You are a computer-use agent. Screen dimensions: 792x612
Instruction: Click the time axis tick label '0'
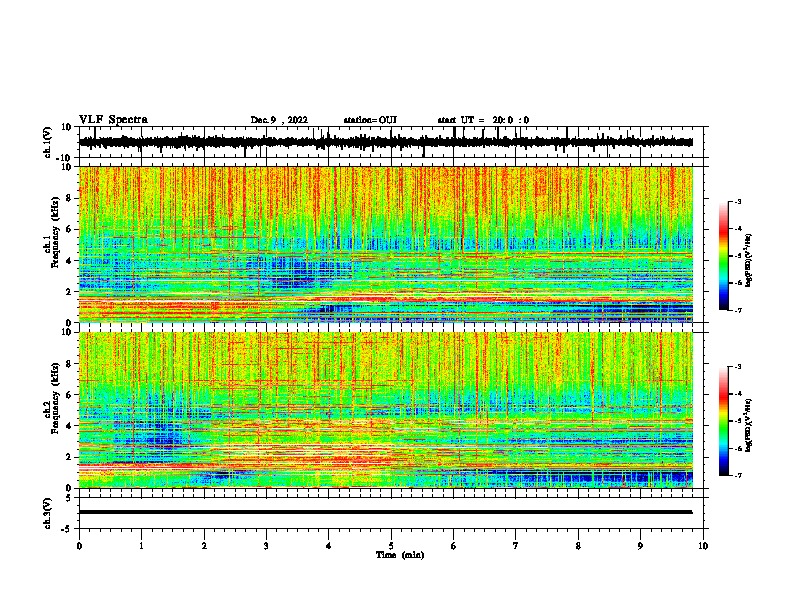point(79,546)
